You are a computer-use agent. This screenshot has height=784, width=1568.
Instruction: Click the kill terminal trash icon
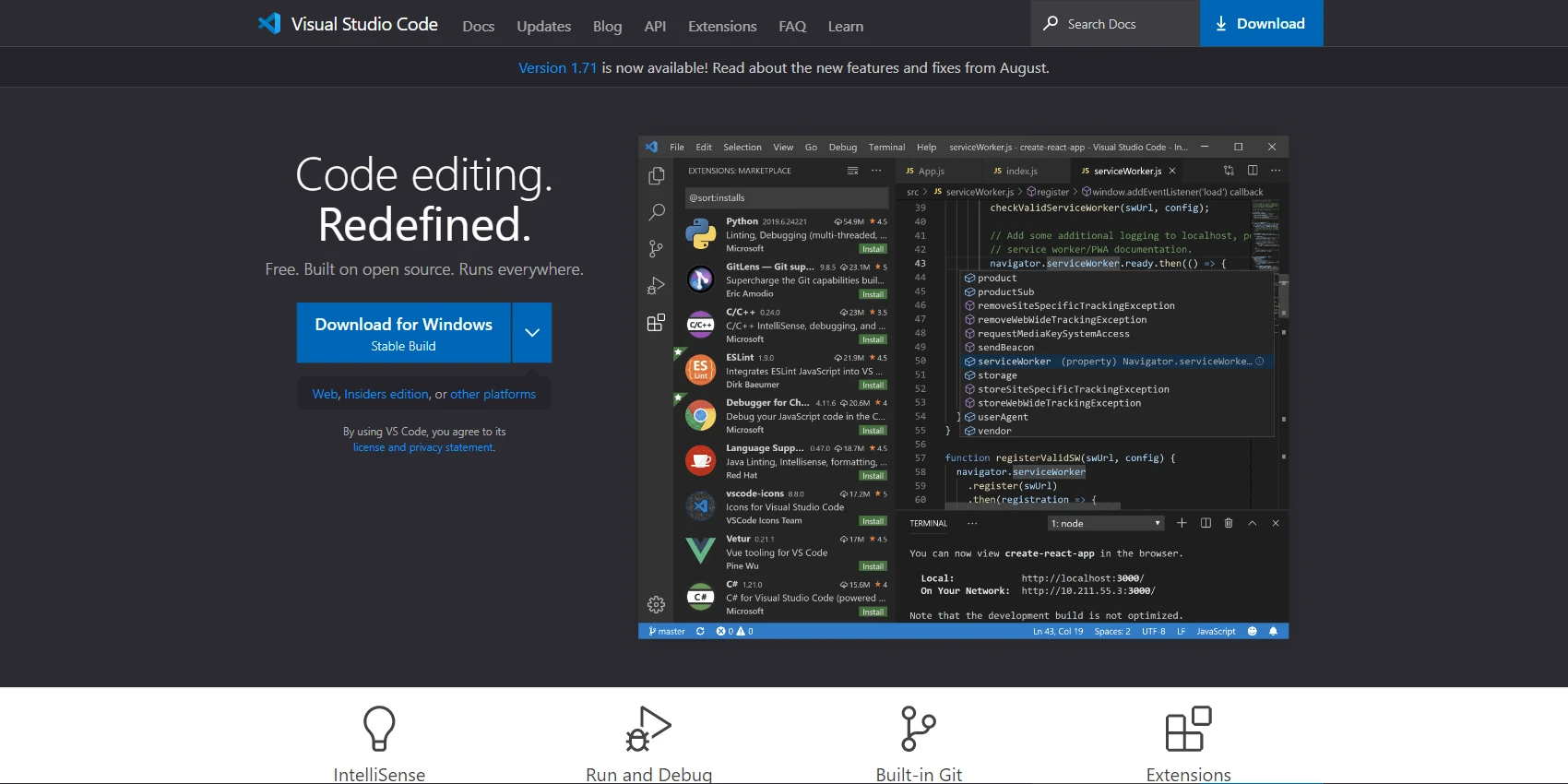pyautogui.click(x=1229, y=523)
